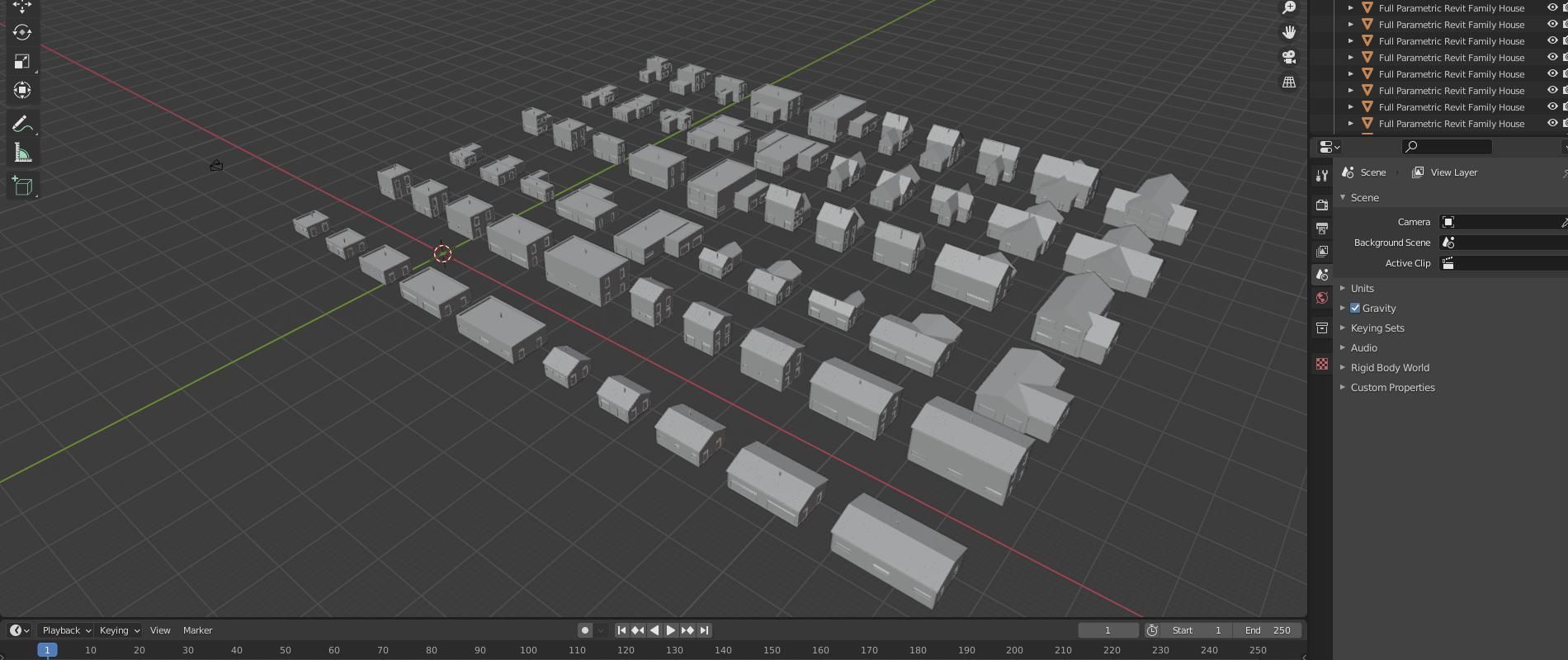
Task: Open the timeline Marker menu
Action: point(197,630)
